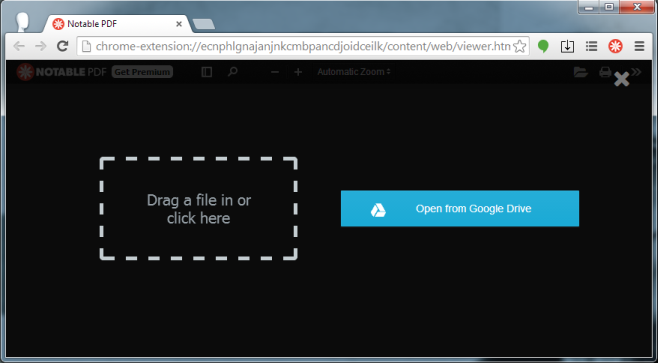Click the download extension icon
The height and width of the screenshot is (363, 658).
pyautogui.click(x=567, y=46)
